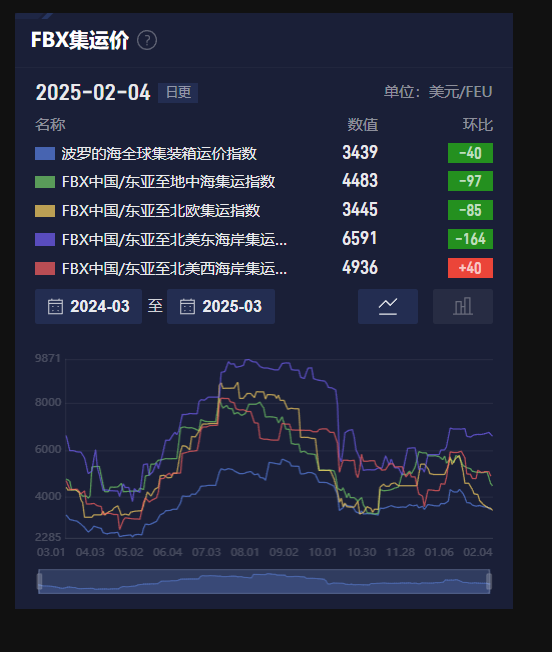Click the 9871 y-axis label
Screen dimensions: 552x652
click(48, 358)
